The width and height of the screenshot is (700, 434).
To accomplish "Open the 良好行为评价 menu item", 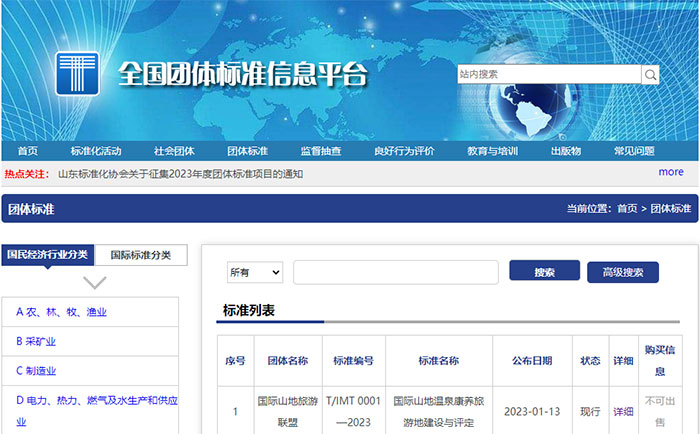I will (x=404, y=151).
